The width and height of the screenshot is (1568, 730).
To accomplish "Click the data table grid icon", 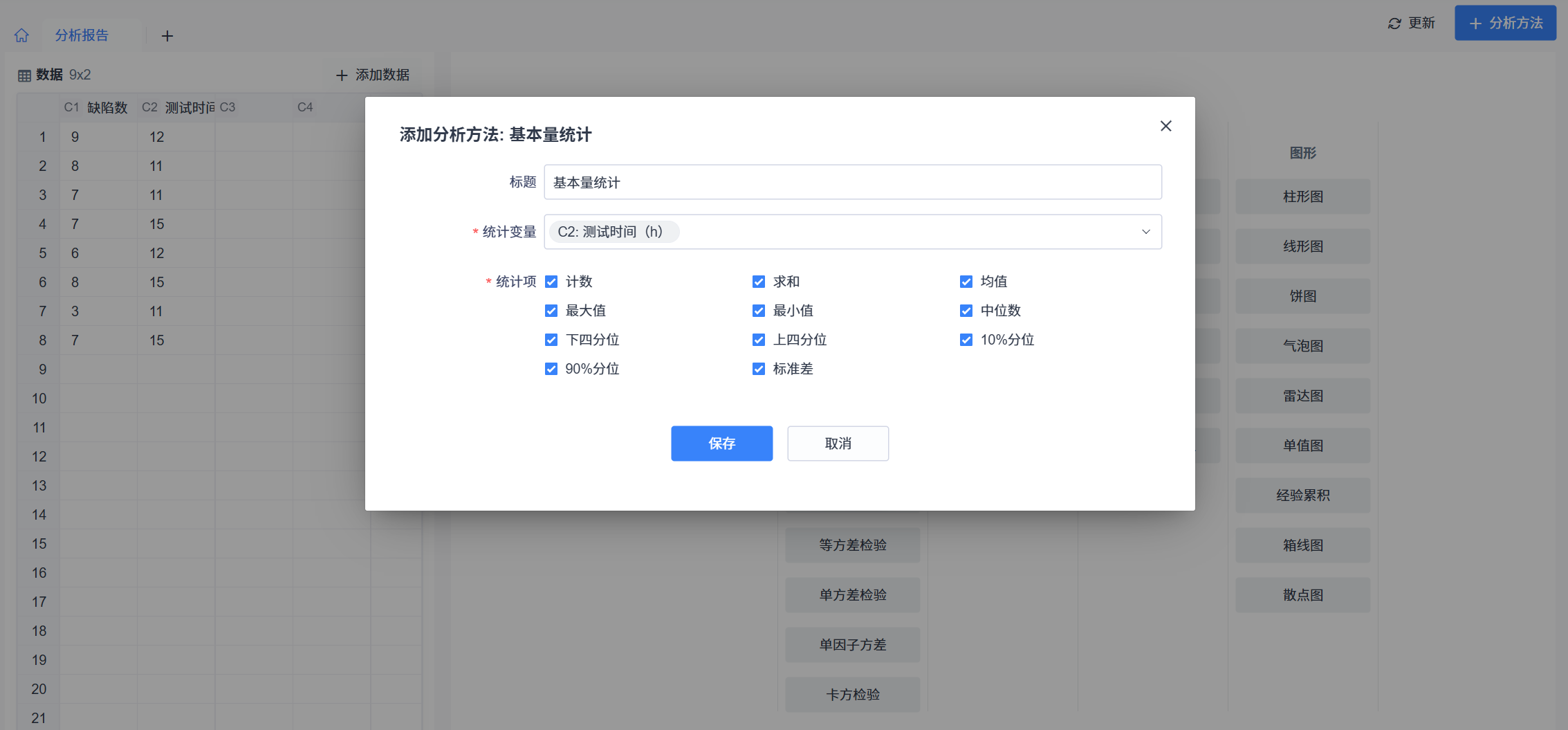I will tap(24, 75).
